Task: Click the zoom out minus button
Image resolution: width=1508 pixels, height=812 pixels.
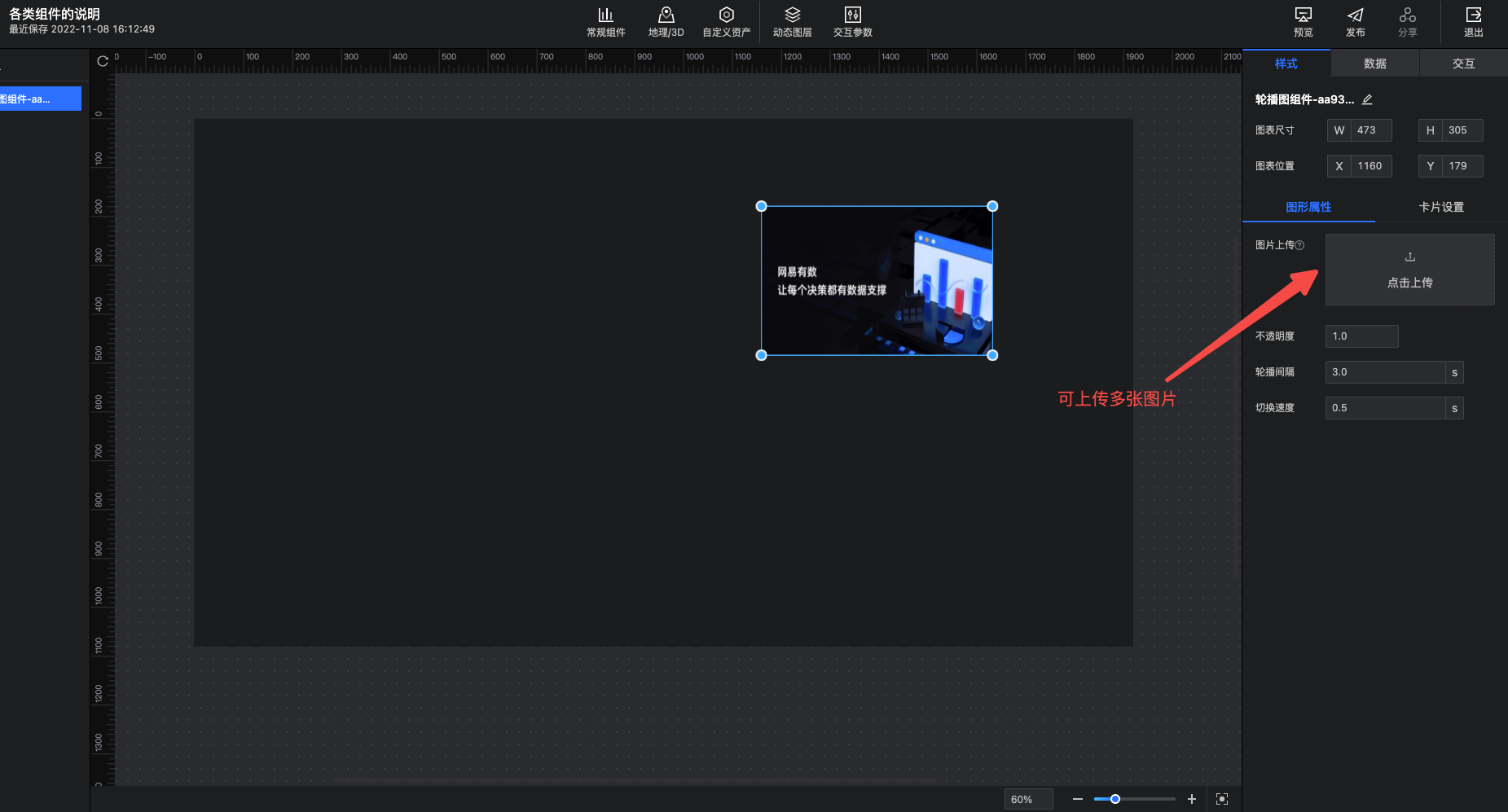Action: (x=1077, y=799)
